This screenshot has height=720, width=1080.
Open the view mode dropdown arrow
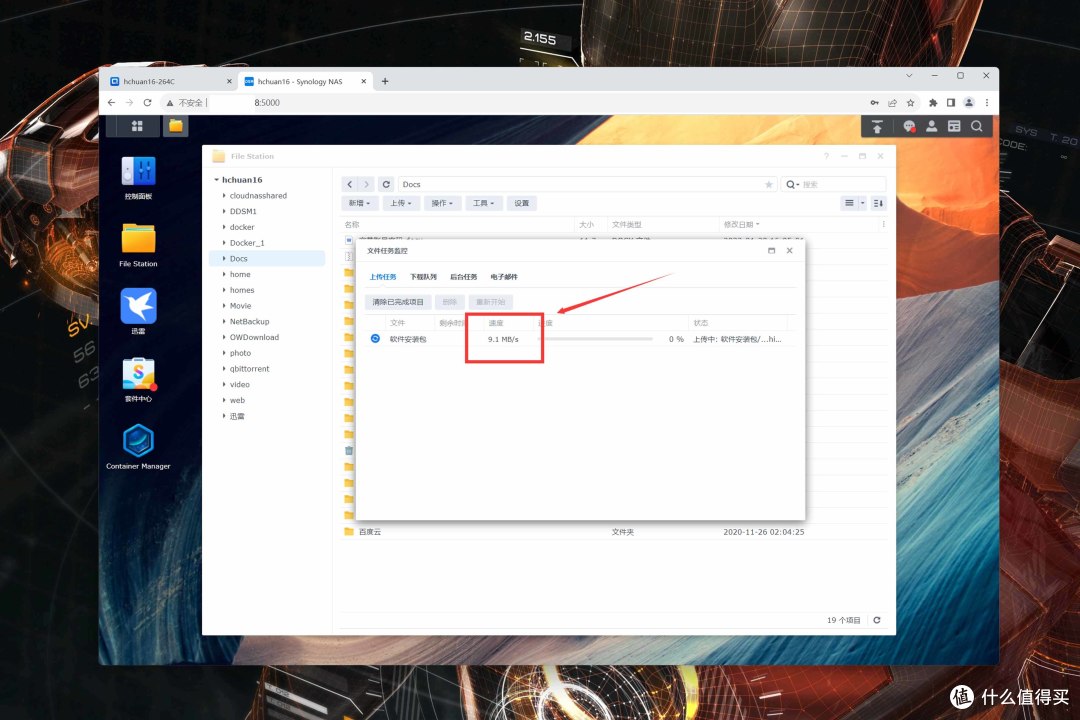coord(862,203)
